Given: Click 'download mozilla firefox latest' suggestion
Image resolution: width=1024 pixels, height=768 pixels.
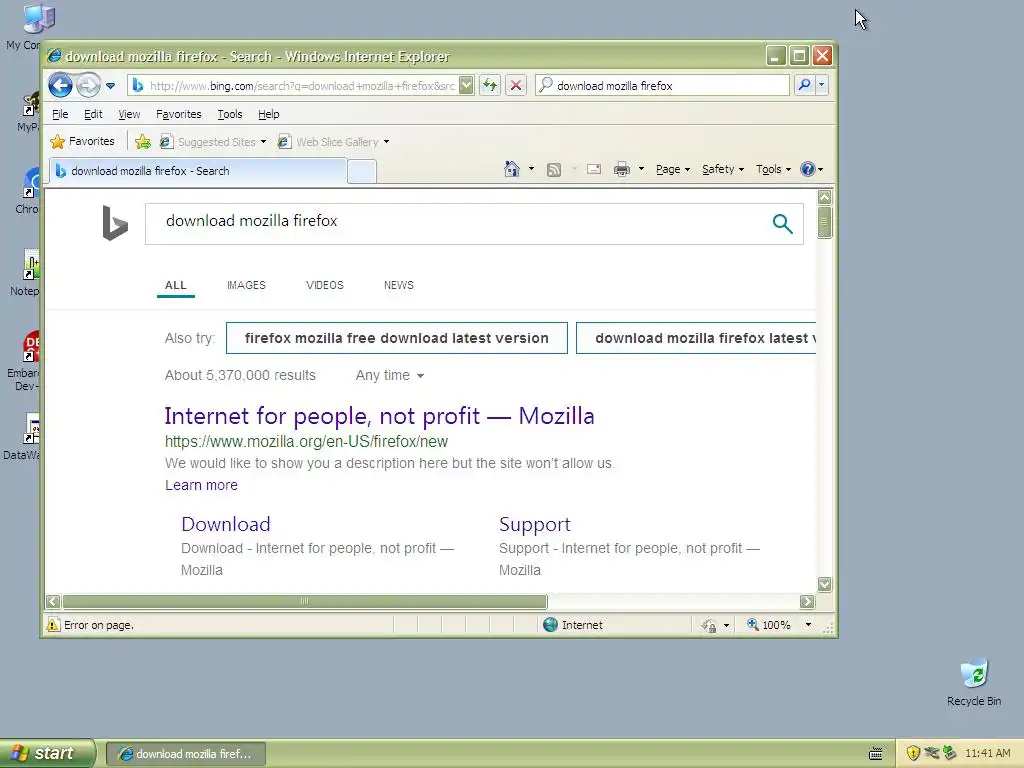Looking at the screenshot, I should click(696, 338).
